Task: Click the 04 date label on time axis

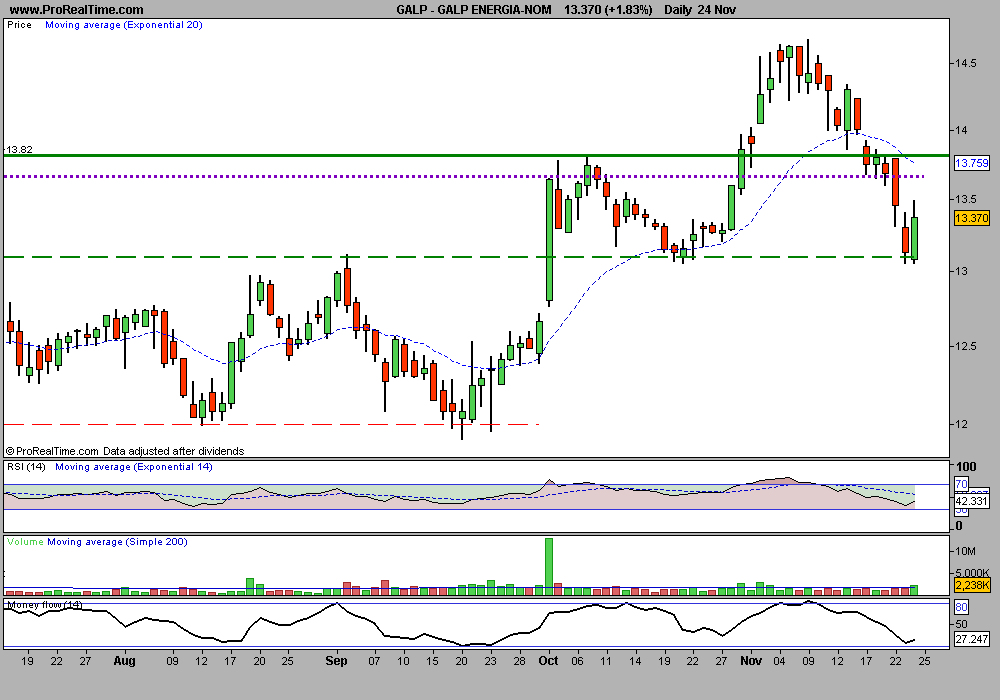Action: [779, 661]
